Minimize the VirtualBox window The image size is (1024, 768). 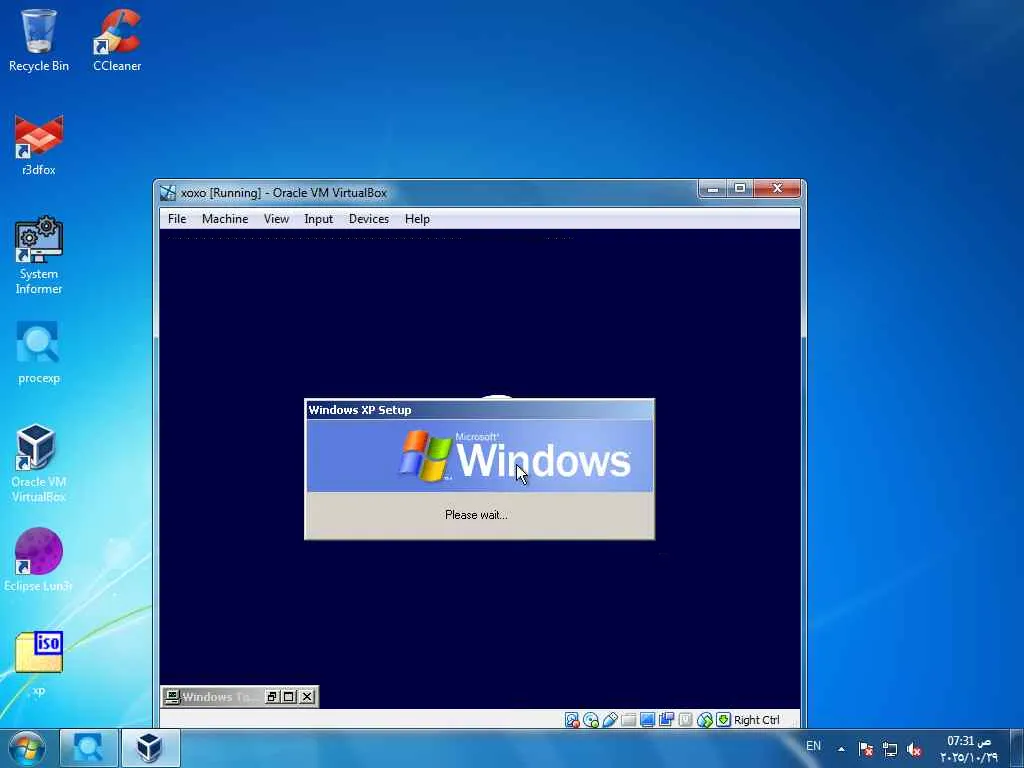click(x=713, y=189)
